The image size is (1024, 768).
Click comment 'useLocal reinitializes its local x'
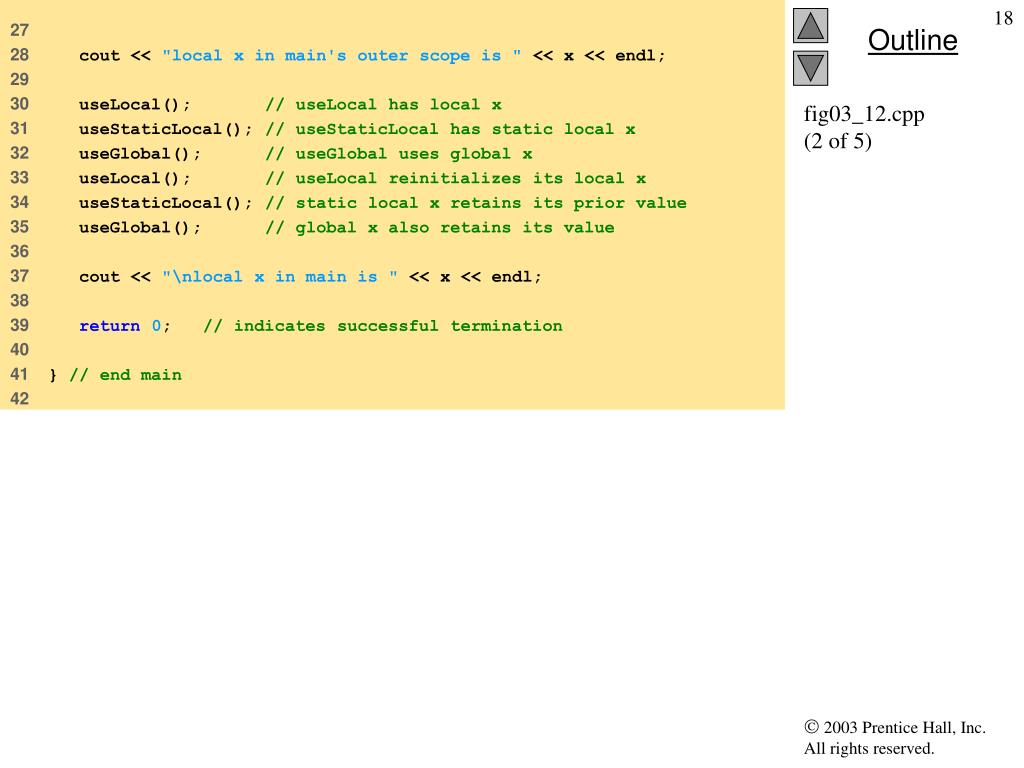455,178
